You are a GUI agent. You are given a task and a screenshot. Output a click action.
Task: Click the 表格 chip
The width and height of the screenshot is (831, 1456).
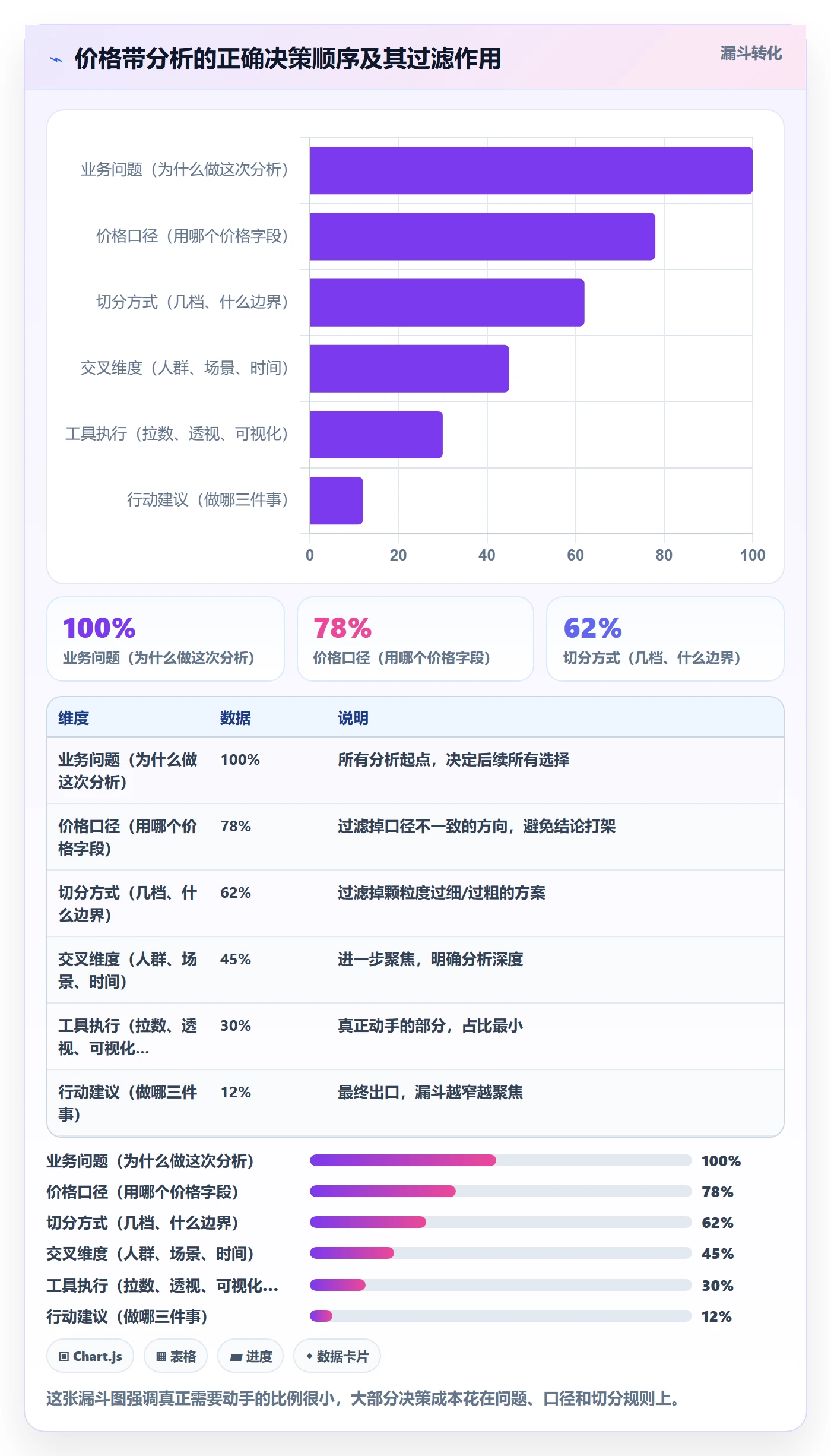(176, 1356)
